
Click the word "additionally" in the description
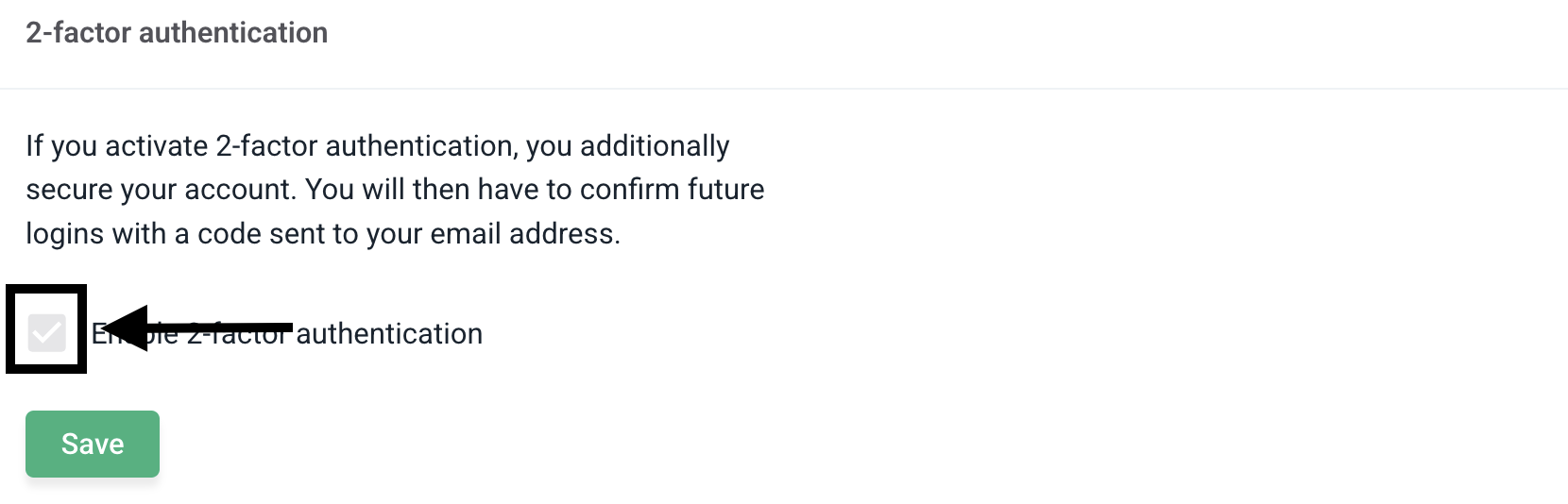tap(655, 146)
